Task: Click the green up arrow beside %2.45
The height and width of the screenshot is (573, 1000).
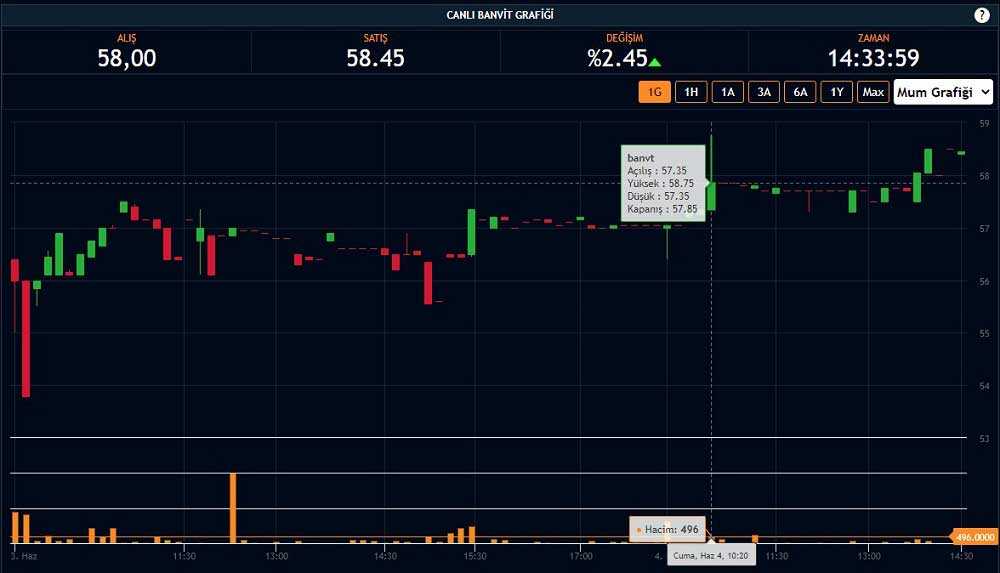Action: pos(655,62)
